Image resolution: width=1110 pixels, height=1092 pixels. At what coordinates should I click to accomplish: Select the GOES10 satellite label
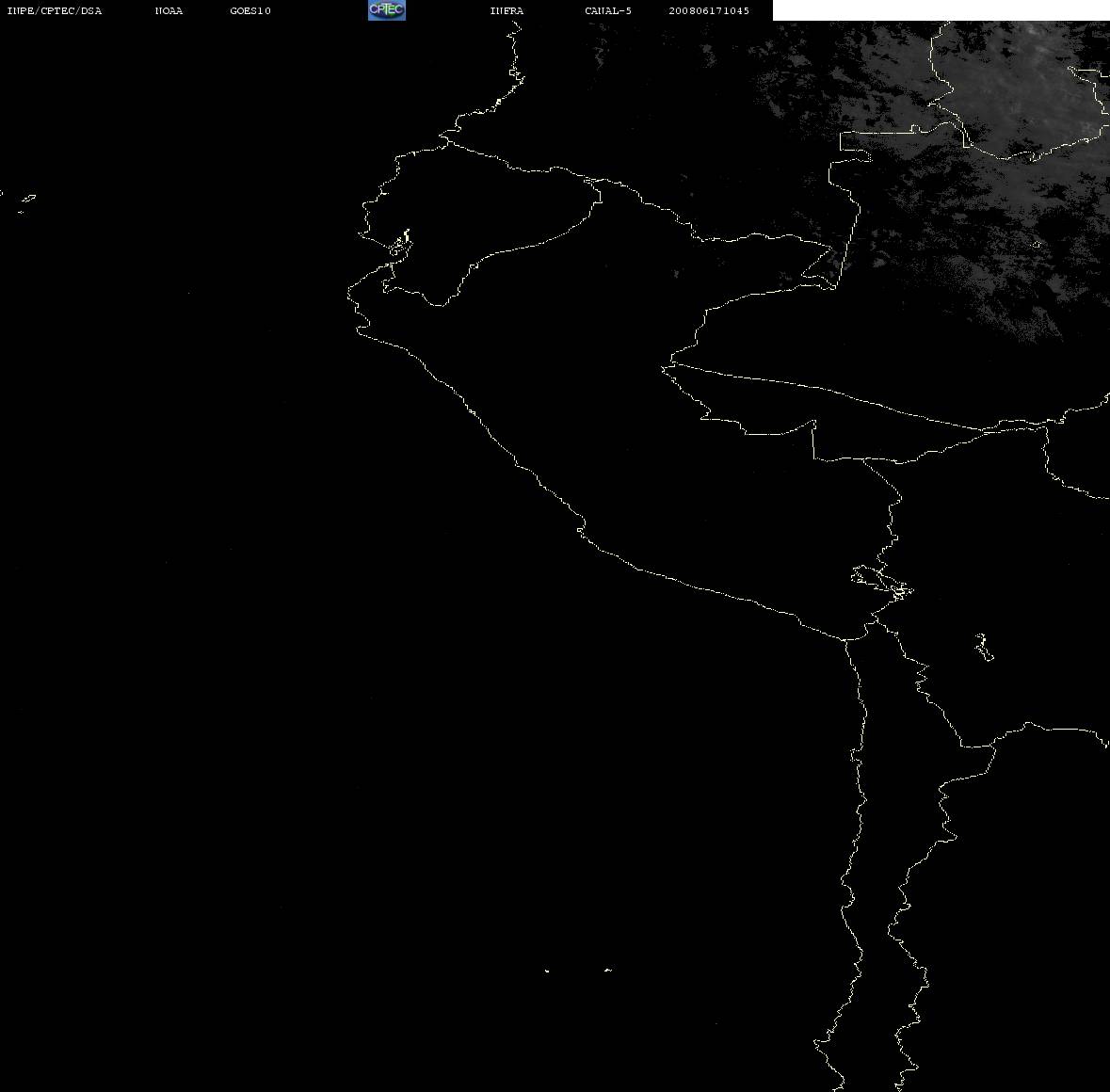click(250, 10)
